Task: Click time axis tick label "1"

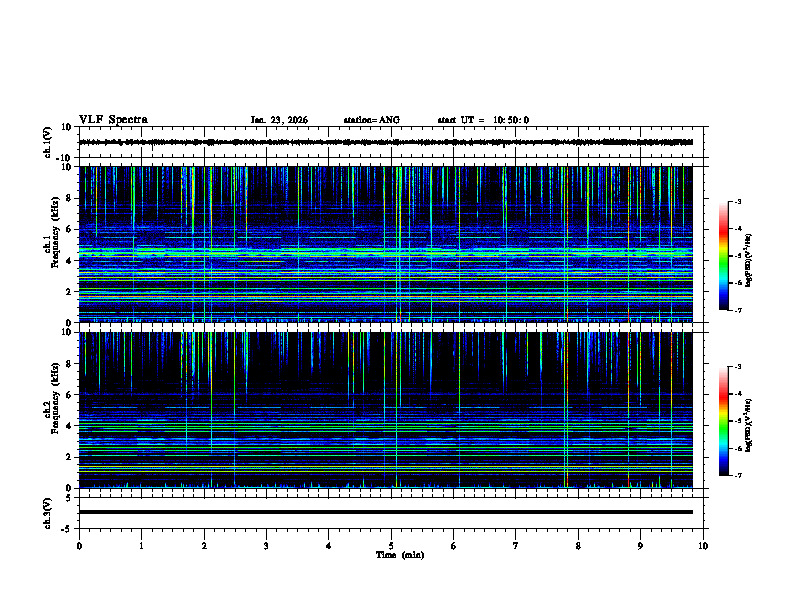Action: coord(141,546)
